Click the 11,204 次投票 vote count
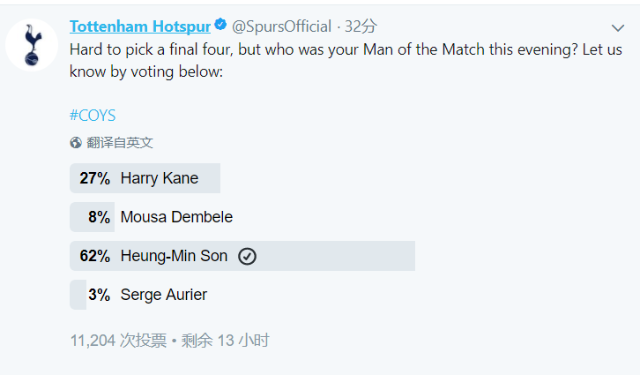The image size is (640, 375). [x=118, y=340]
